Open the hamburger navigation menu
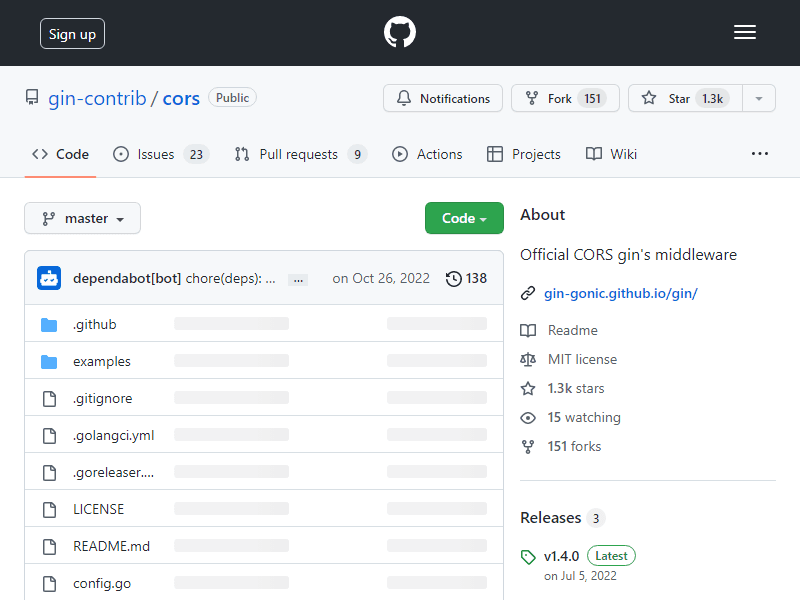800x600 pixels. (x=744, y=33)
